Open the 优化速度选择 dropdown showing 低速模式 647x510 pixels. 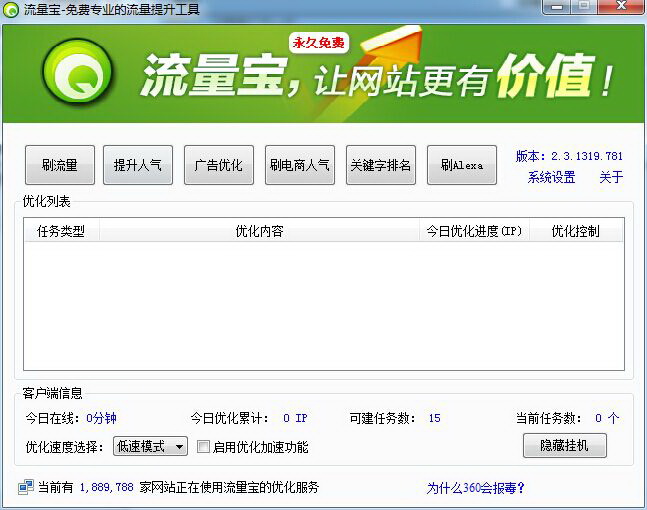point(150,447)
